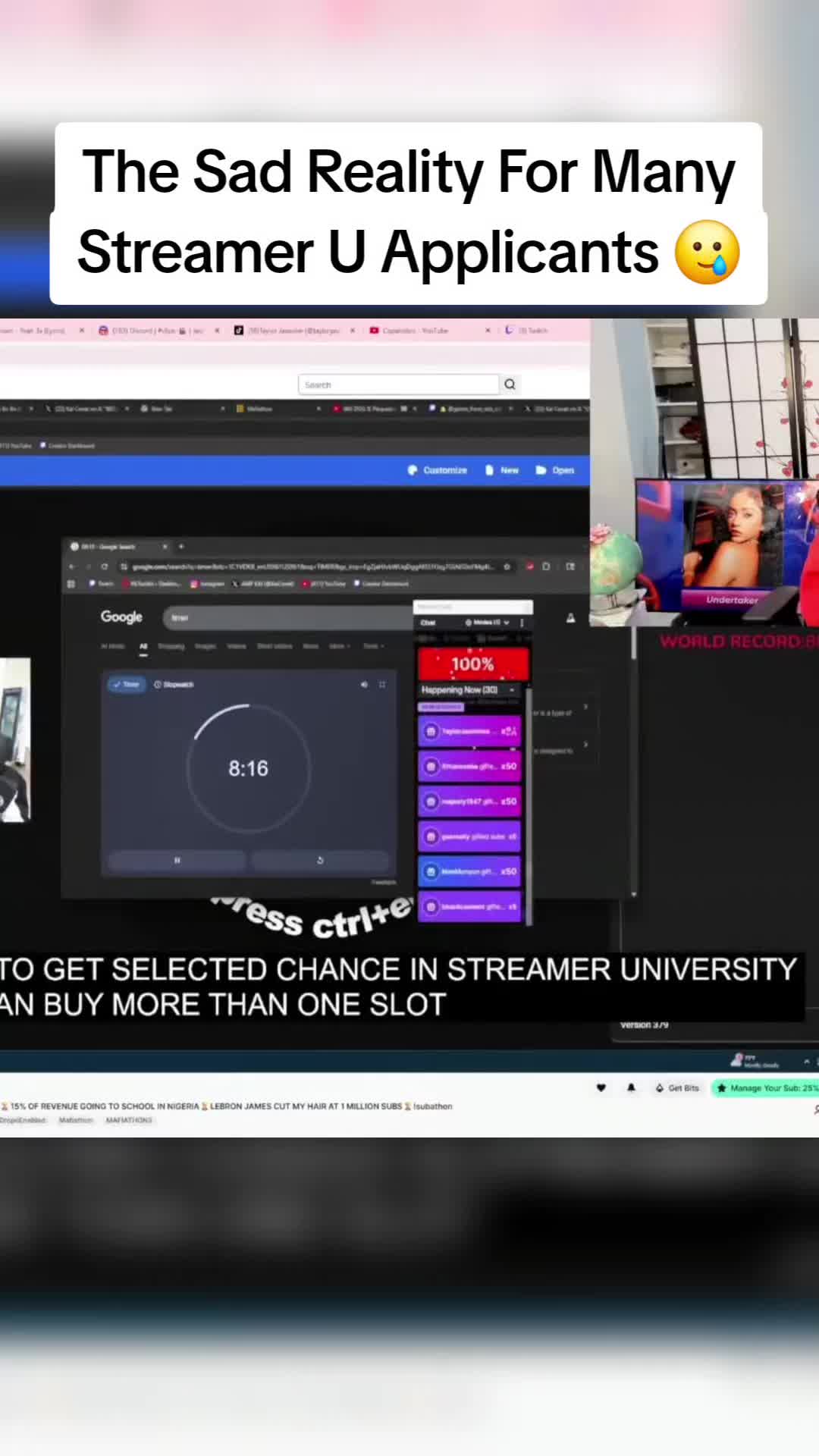819x1456 pixels.
Task: Click the notification bell icon
Action: (631, 1088)
